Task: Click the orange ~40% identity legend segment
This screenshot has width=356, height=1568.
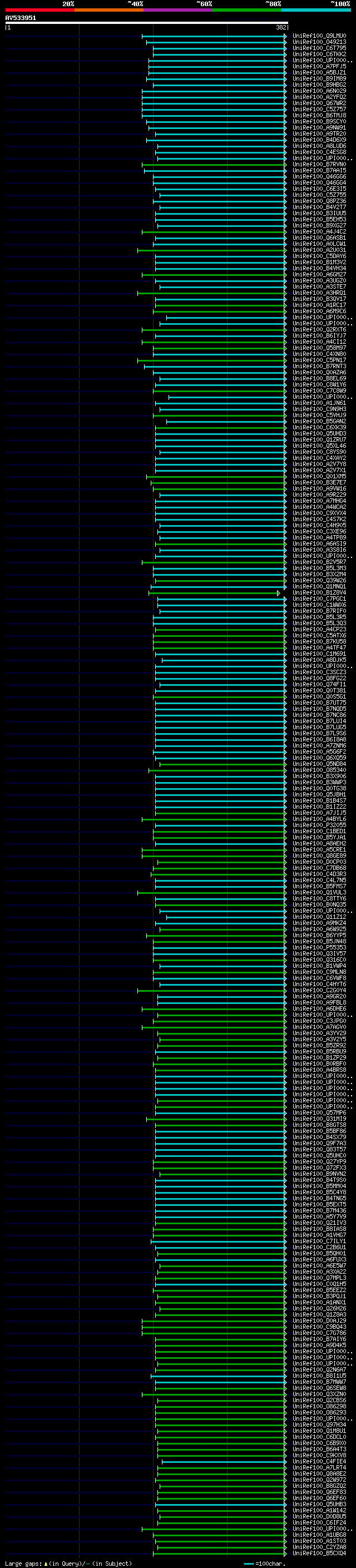Action: pyautogui.click(x=109, y=10)
